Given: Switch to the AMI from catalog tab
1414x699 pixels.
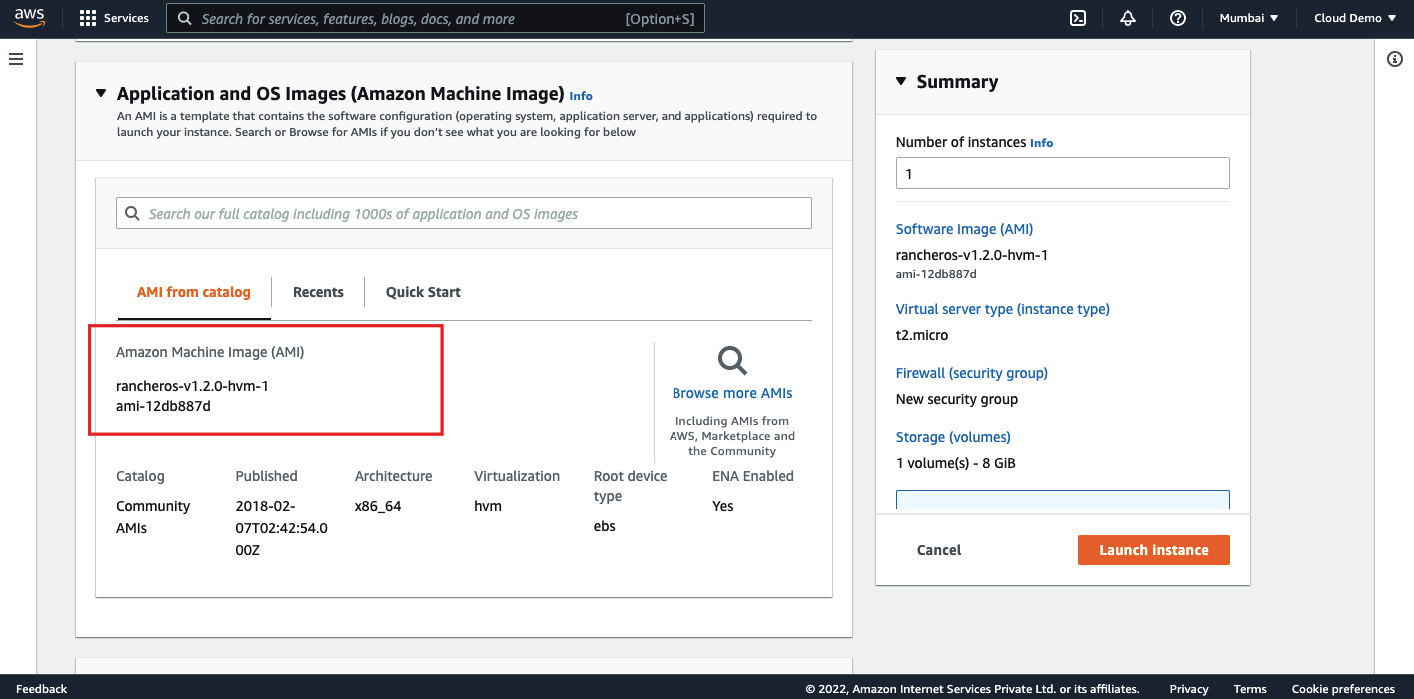Looking at the screenshot, I should point(194,292).
